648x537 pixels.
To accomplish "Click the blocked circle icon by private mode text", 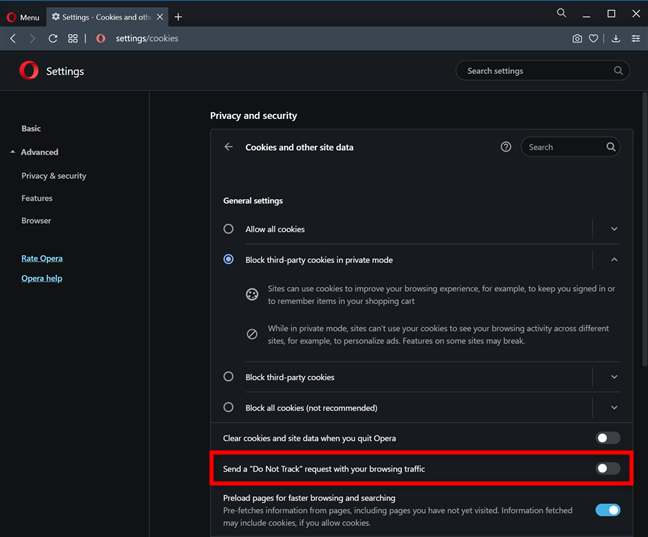I will pos(252,334).
